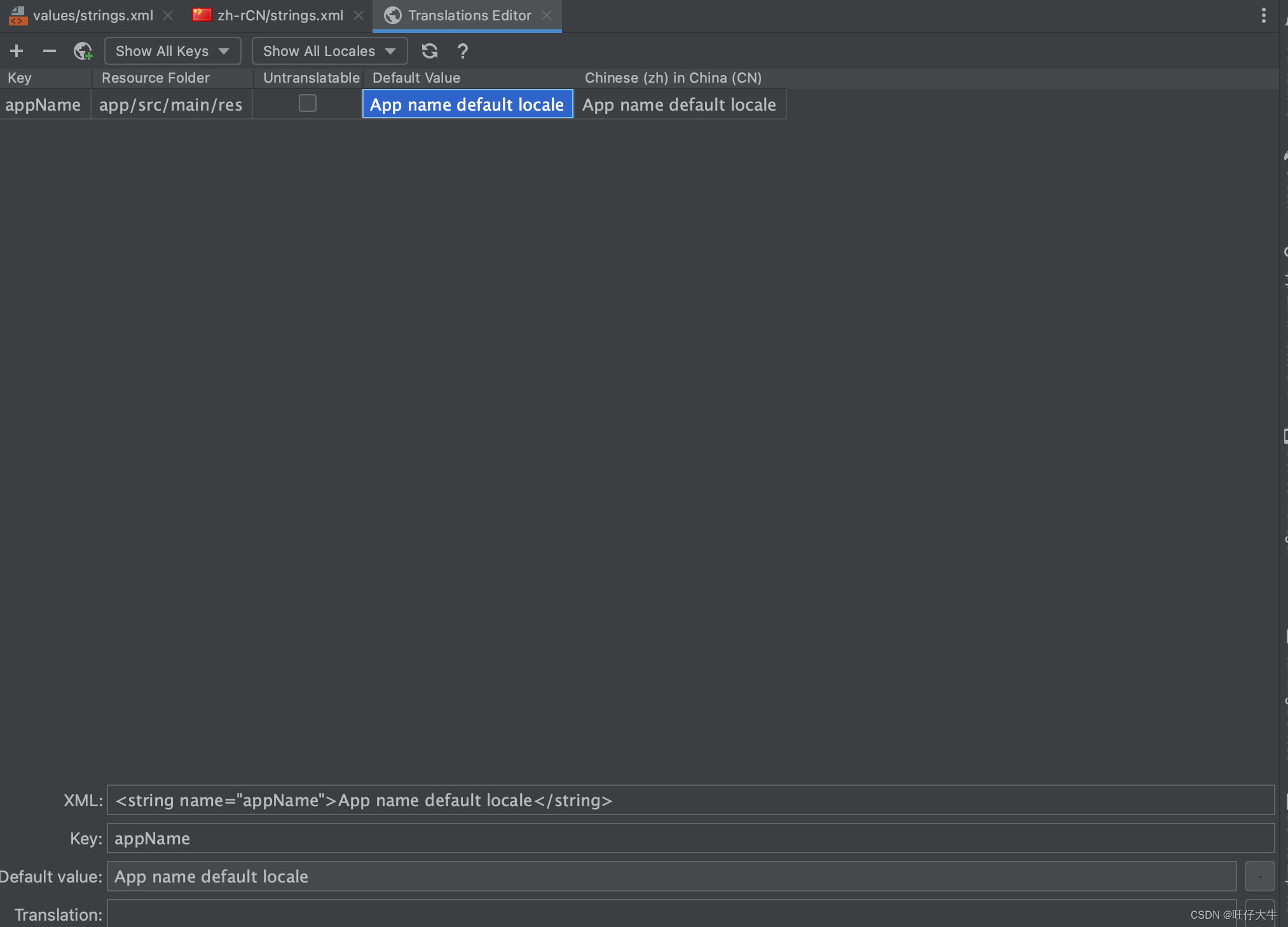Toggle the Untranslatable checkbox for appName
1288x927 pixels.
pos(308,103)
